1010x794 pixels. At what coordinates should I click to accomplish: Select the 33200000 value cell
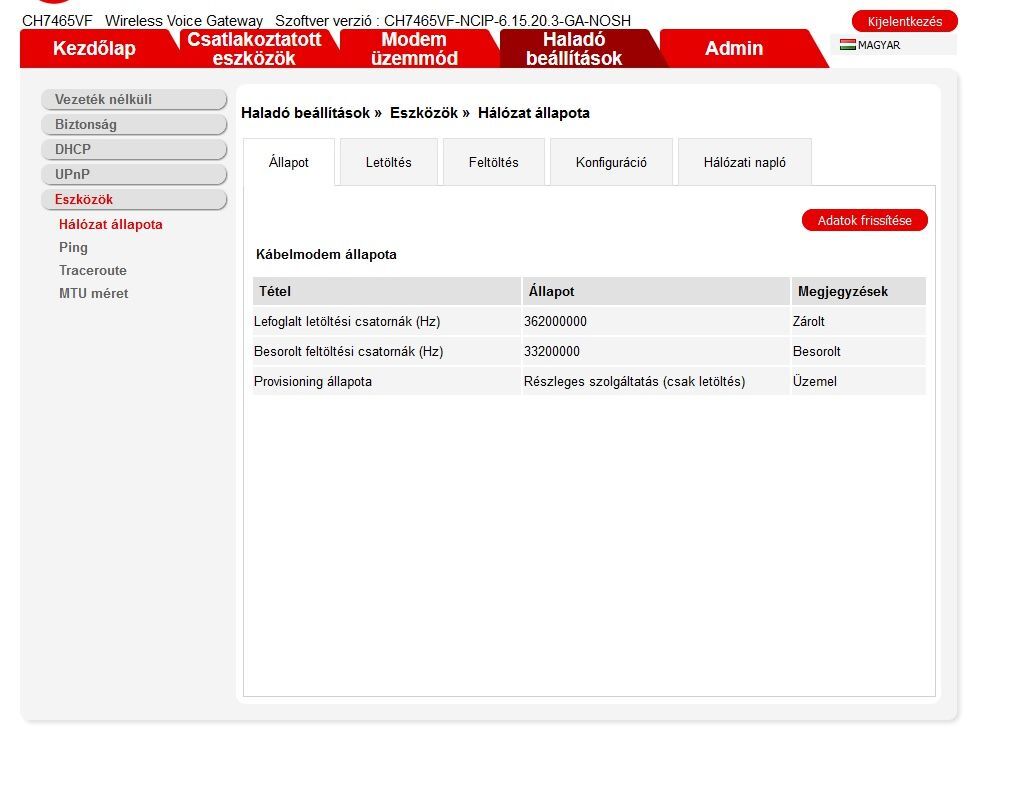click(x=656, y=352)
